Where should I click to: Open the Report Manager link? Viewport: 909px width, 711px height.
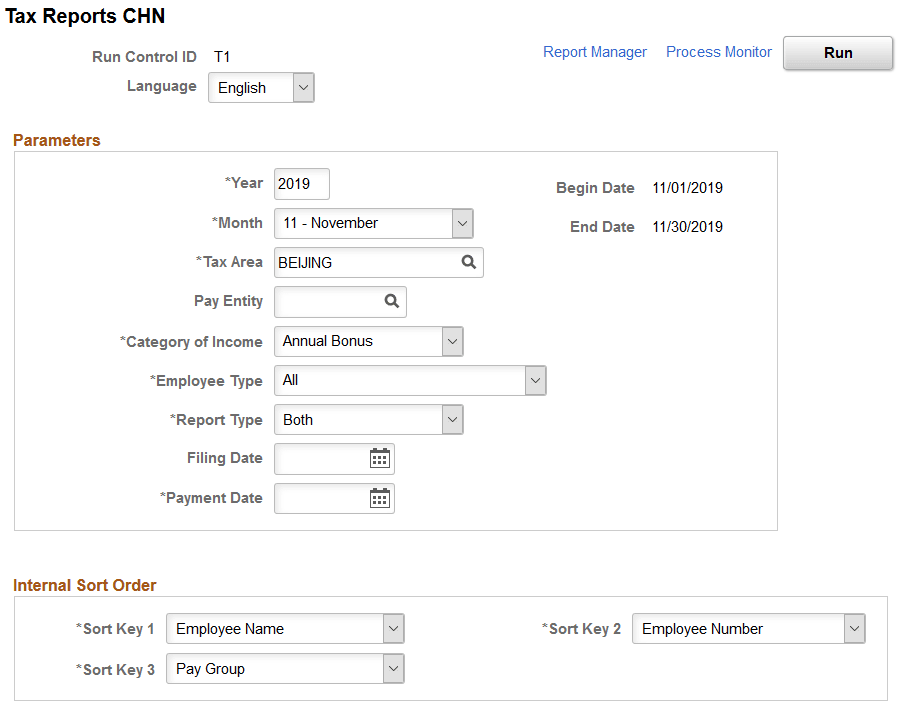(x=595, y=51)
